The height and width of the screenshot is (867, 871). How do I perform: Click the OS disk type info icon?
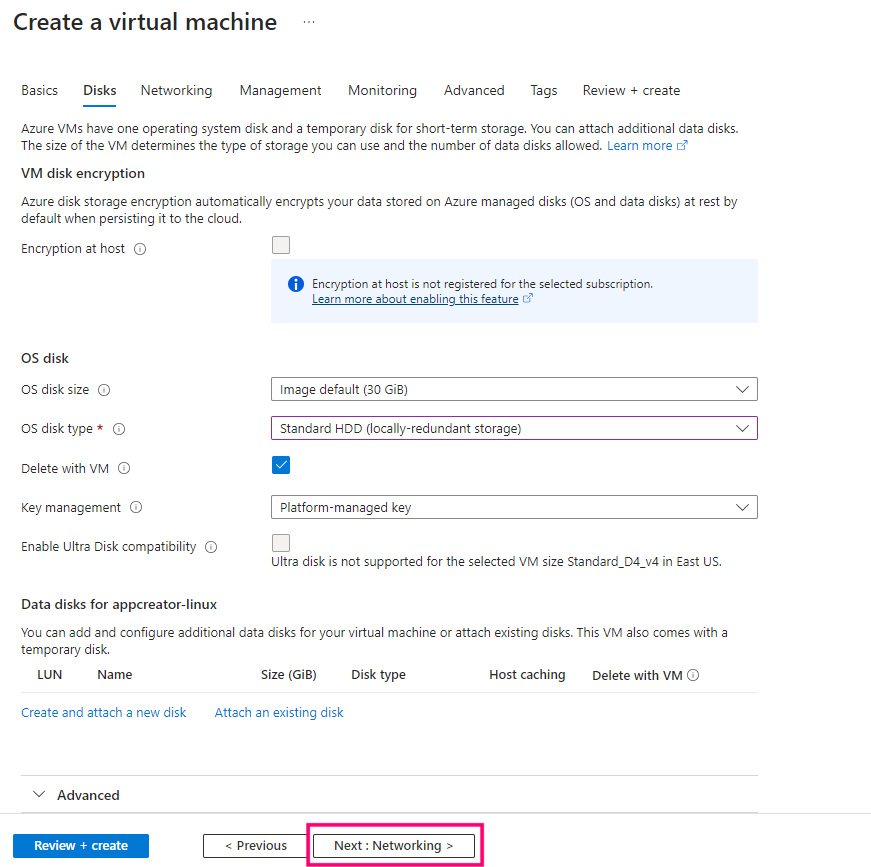coord(119,429)
